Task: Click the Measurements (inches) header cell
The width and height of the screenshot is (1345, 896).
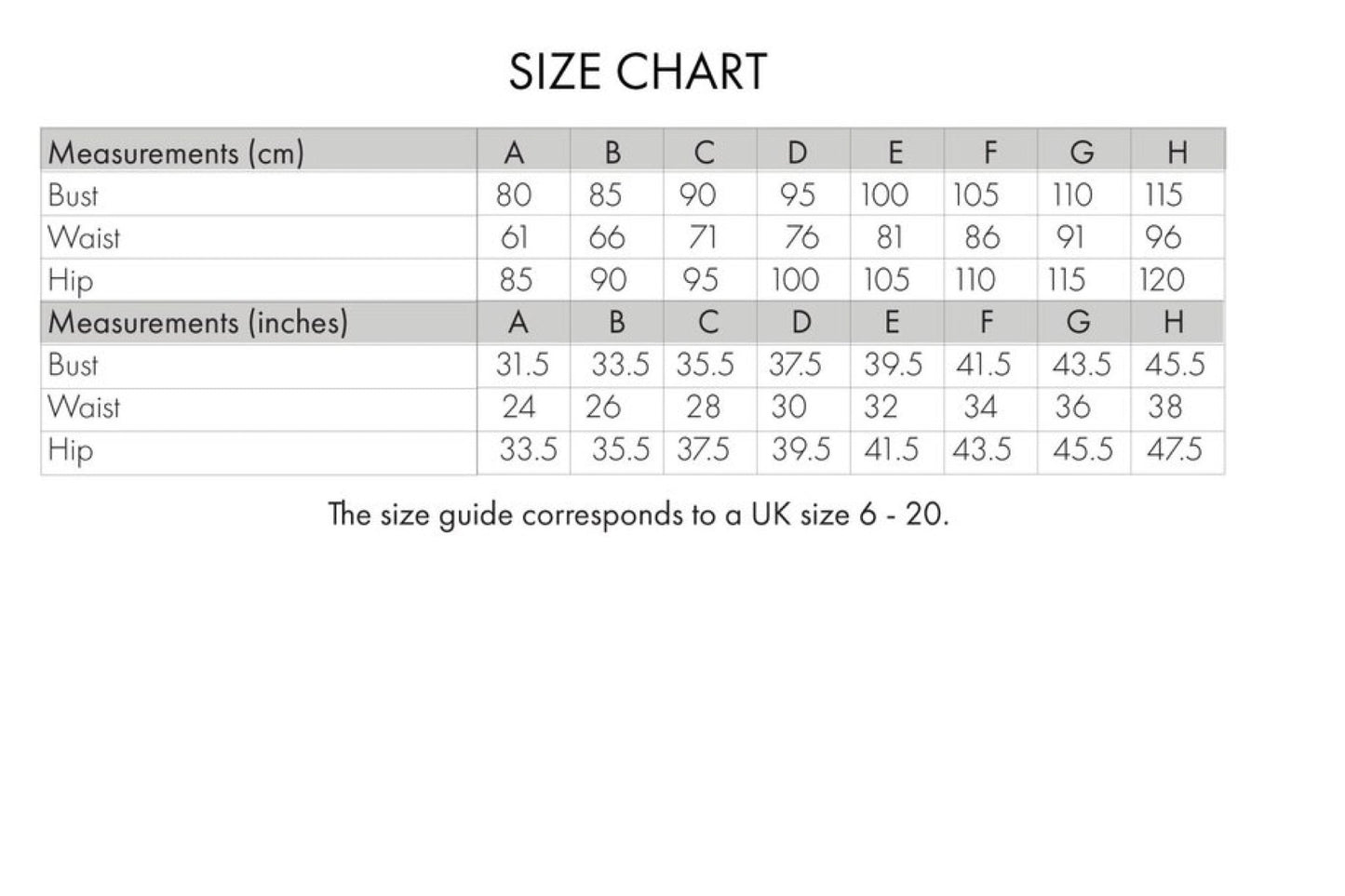Action: (x=197, y=323)
